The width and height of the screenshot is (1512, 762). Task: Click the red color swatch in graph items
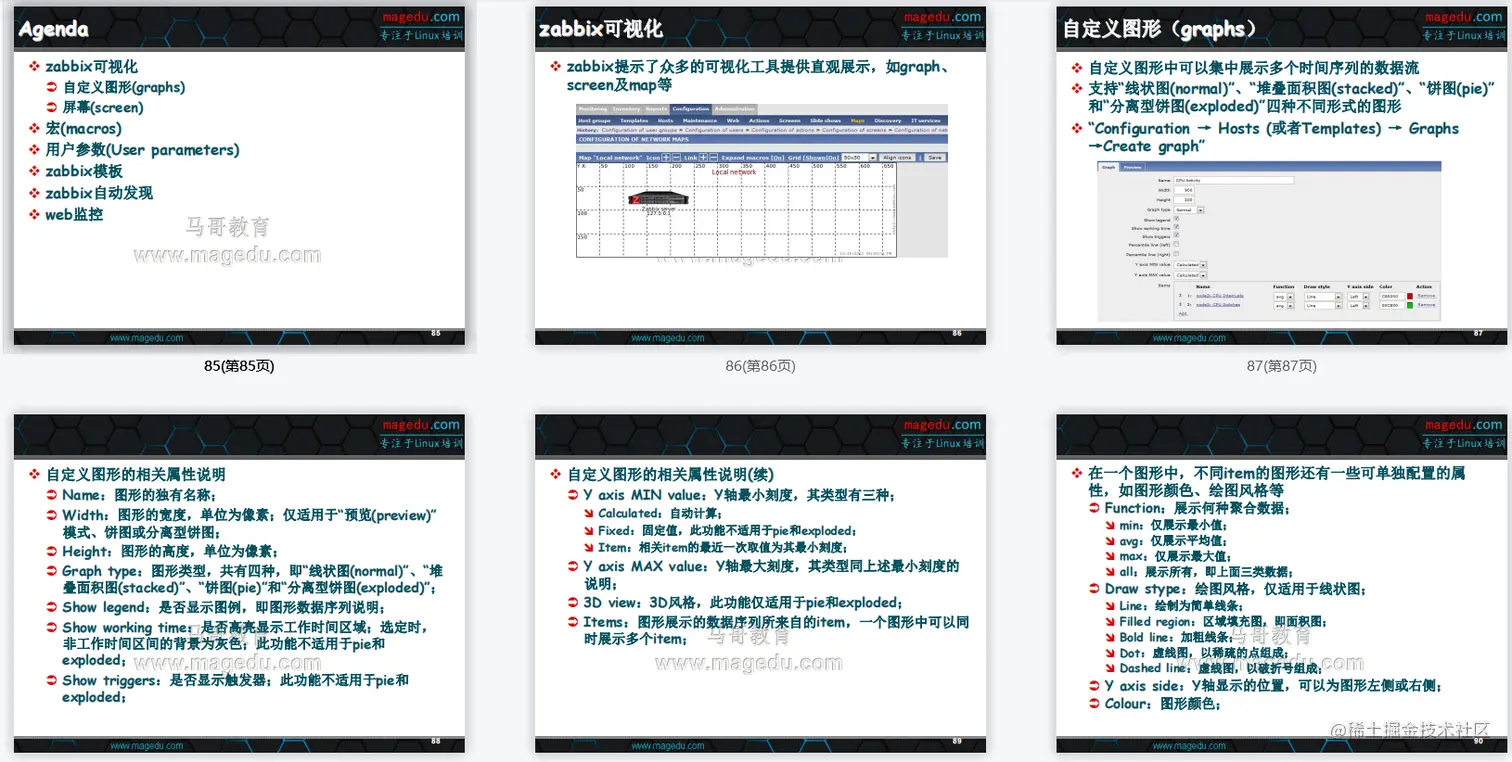(1410, 296)
